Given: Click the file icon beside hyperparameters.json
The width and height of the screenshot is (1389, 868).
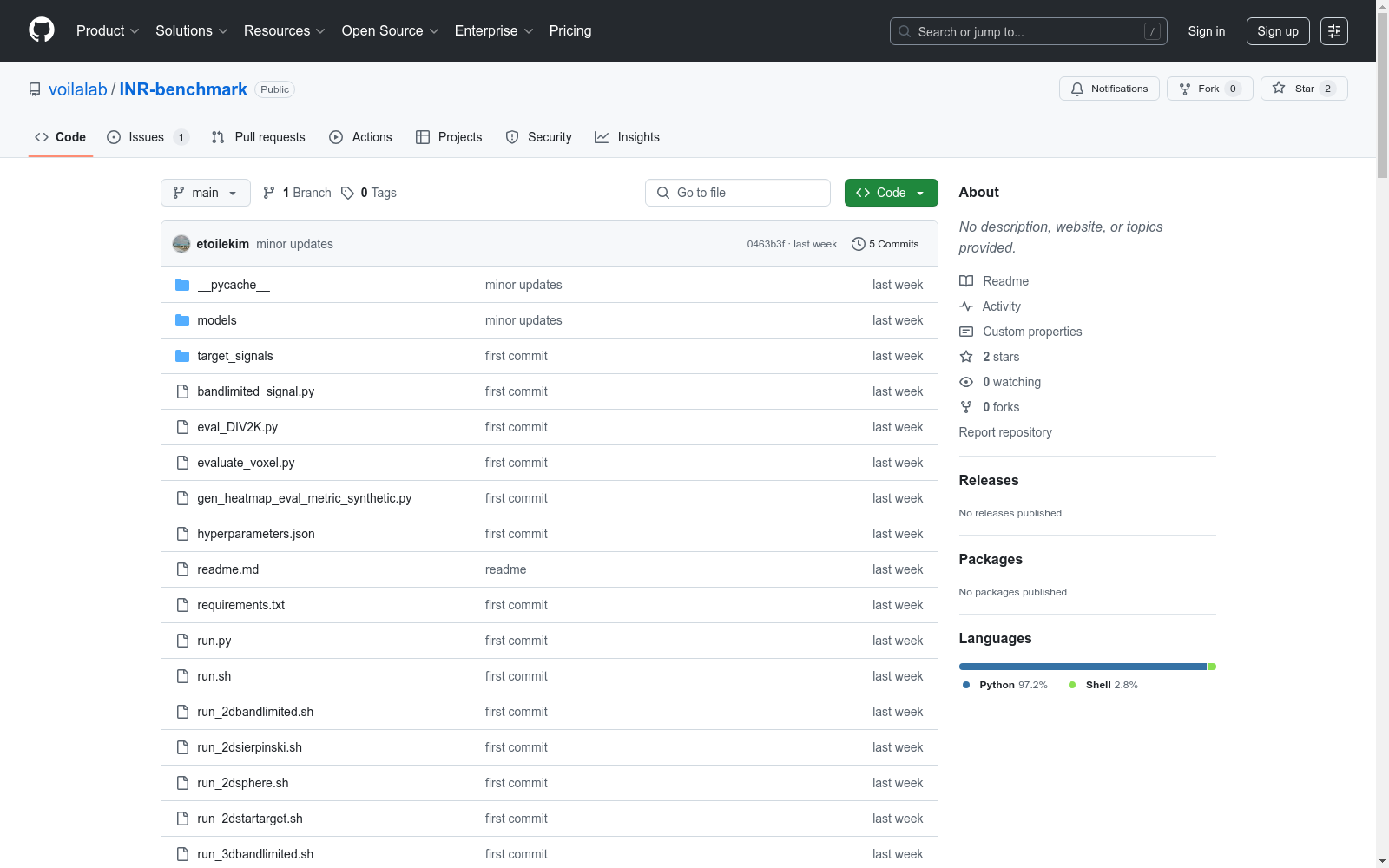Looking at the screenshot, I should [x=182, y=534].
